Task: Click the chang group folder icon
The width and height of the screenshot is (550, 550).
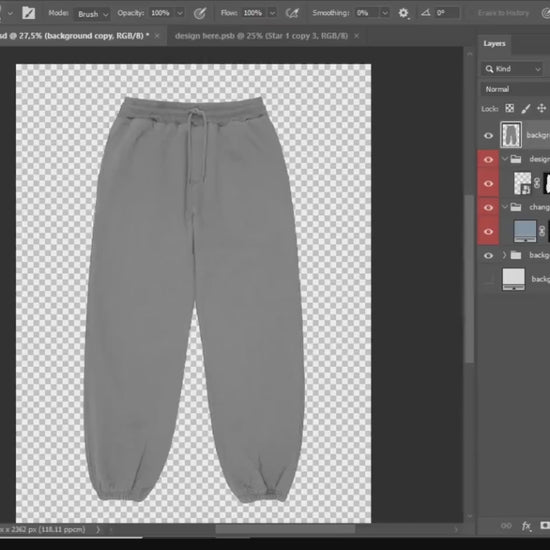Action: tap(516, 207)
